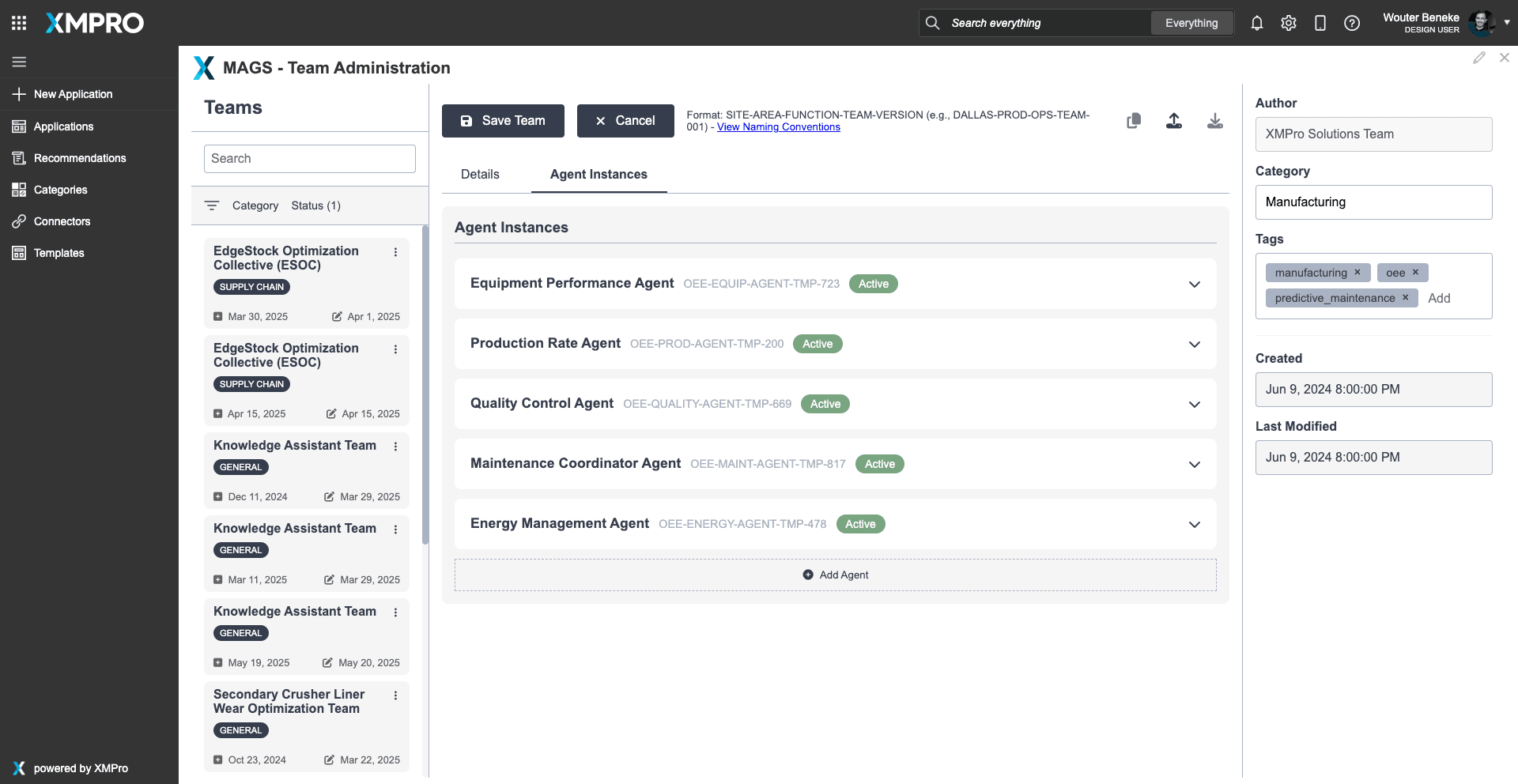
Task: Click the download icon in toolbar
Action: tap(1215, 121)
